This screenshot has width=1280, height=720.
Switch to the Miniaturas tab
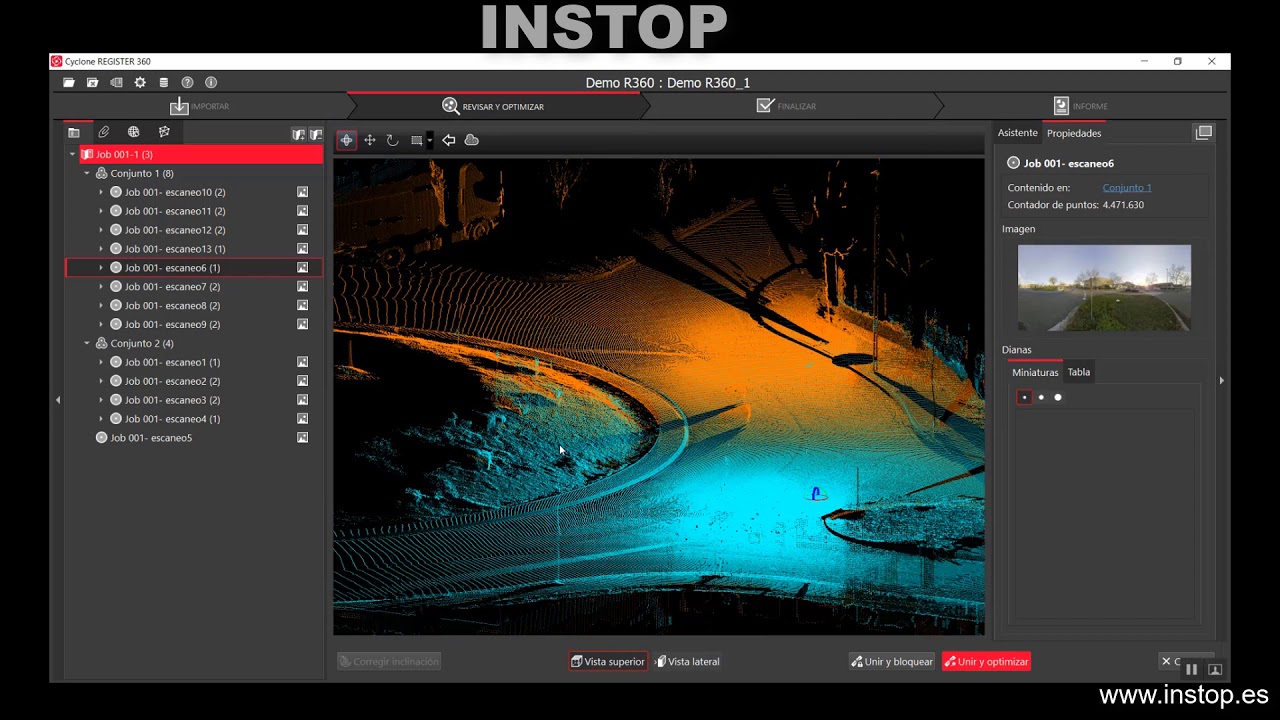[x=1035, y=372]
